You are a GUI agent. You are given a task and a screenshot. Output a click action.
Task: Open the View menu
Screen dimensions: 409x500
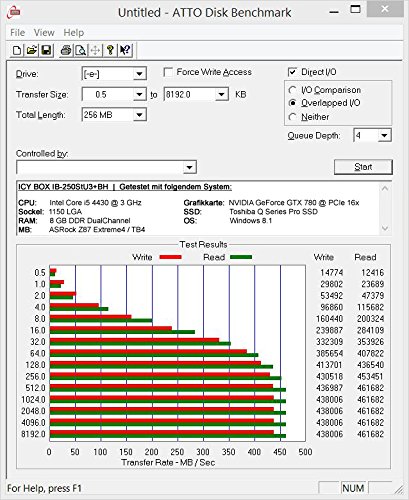44,33
